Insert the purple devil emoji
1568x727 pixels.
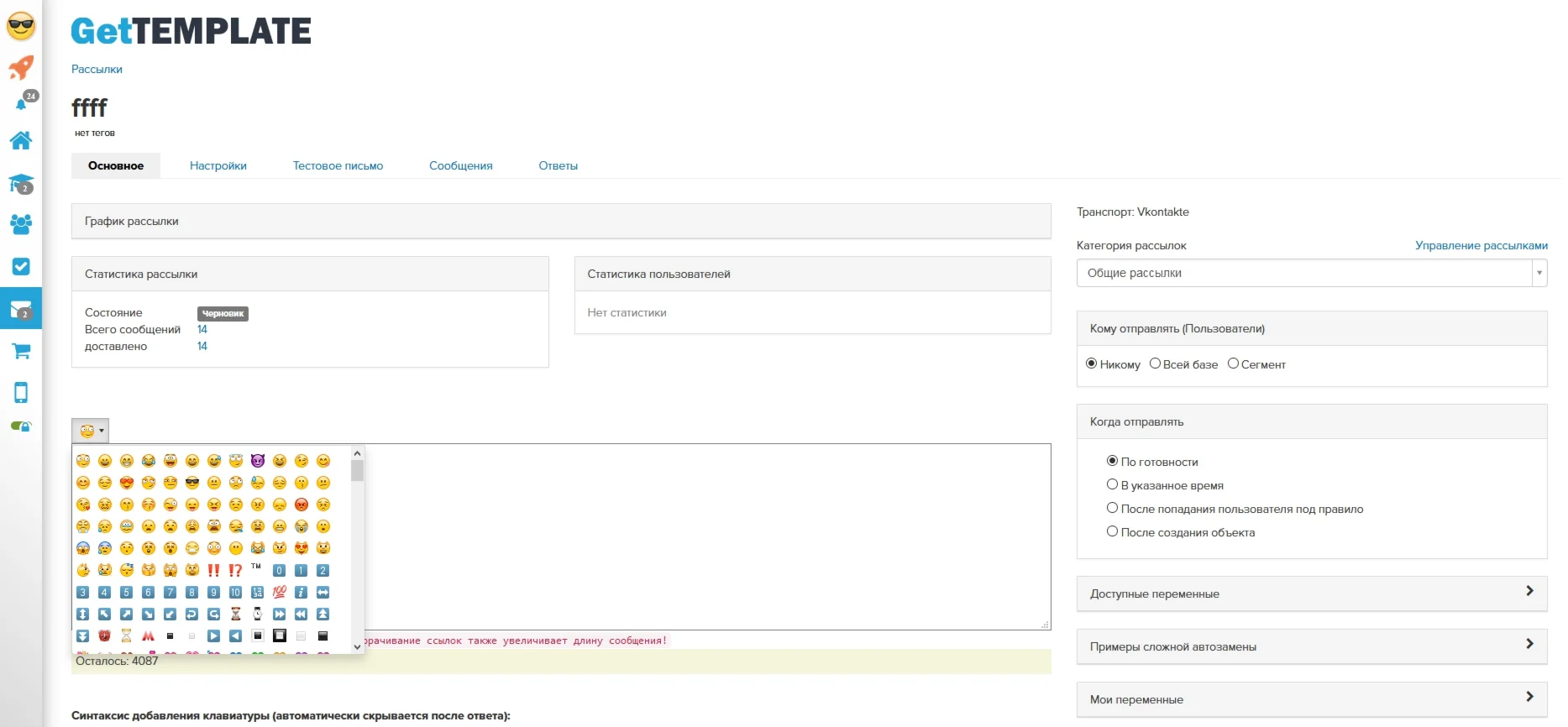(x=258, y=461)
